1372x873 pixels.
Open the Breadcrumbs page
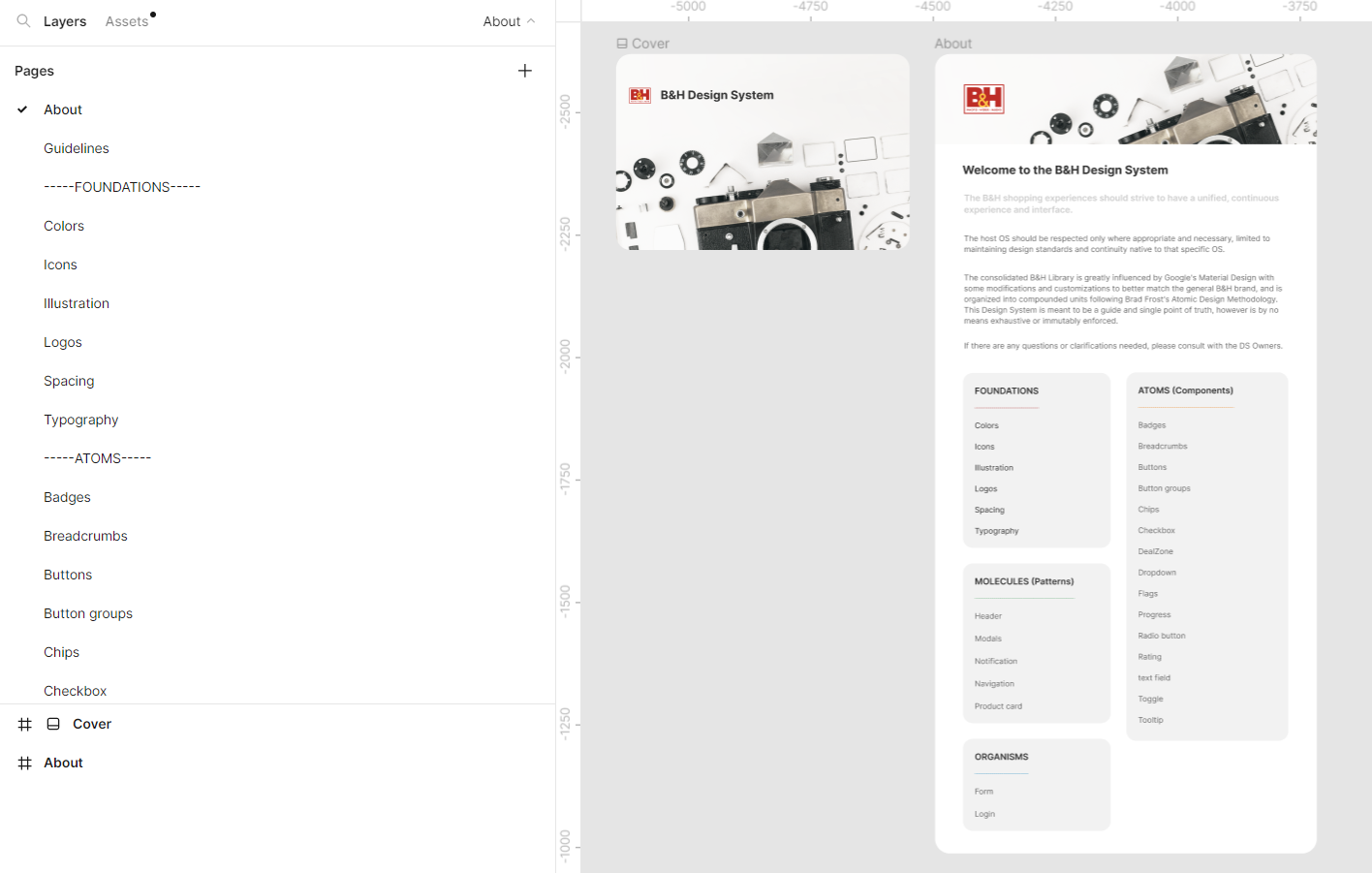(x=85, y=536)
